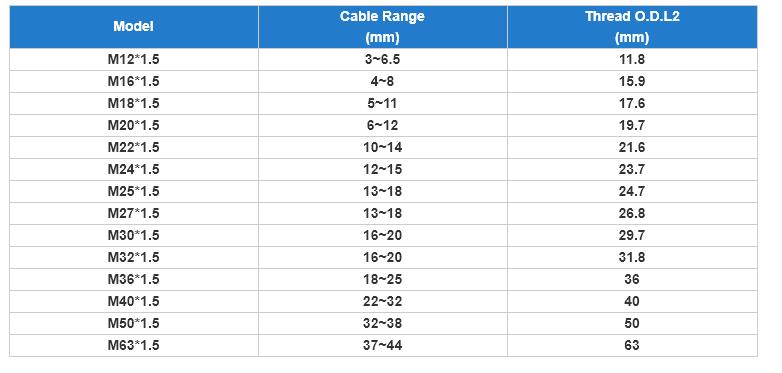Image resolution: width=782 pixels, height=373 pixels.
Task: Select cable range 18~25 cell
Action: 383,279
